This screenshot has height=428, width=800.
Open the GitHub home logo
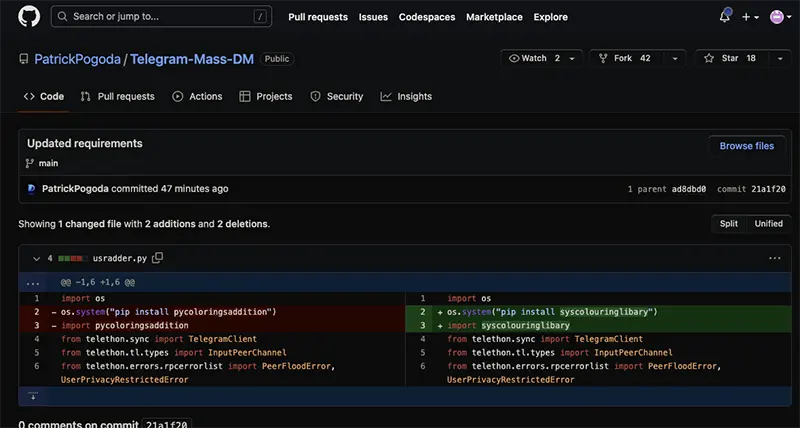(x=29, y=16)
